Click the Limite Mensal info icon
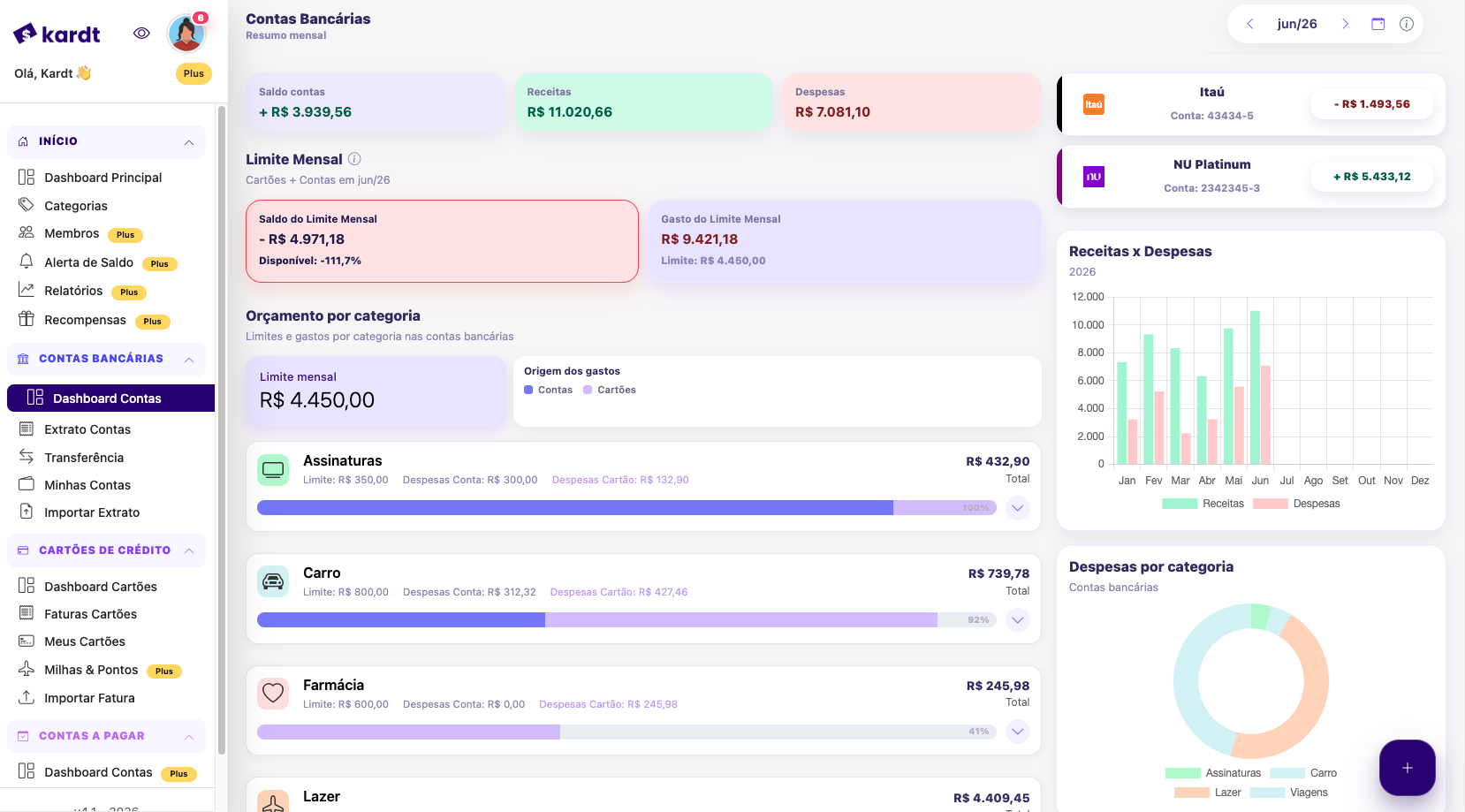 (354, 159)
